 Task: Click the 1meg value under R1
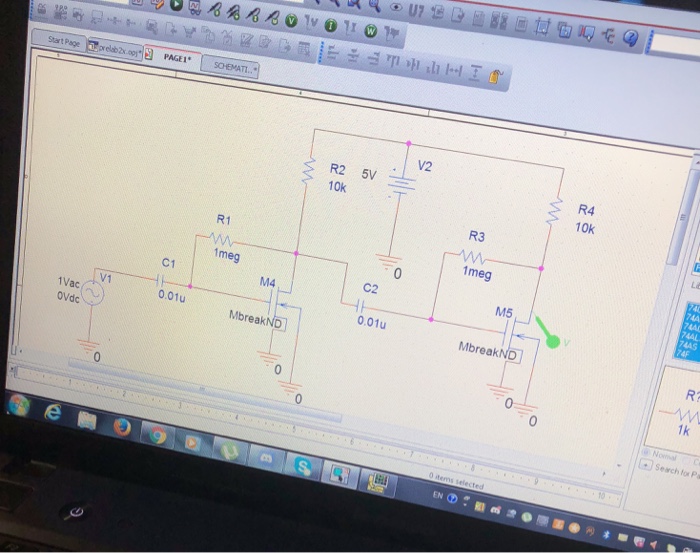click(x=227, y=254)
